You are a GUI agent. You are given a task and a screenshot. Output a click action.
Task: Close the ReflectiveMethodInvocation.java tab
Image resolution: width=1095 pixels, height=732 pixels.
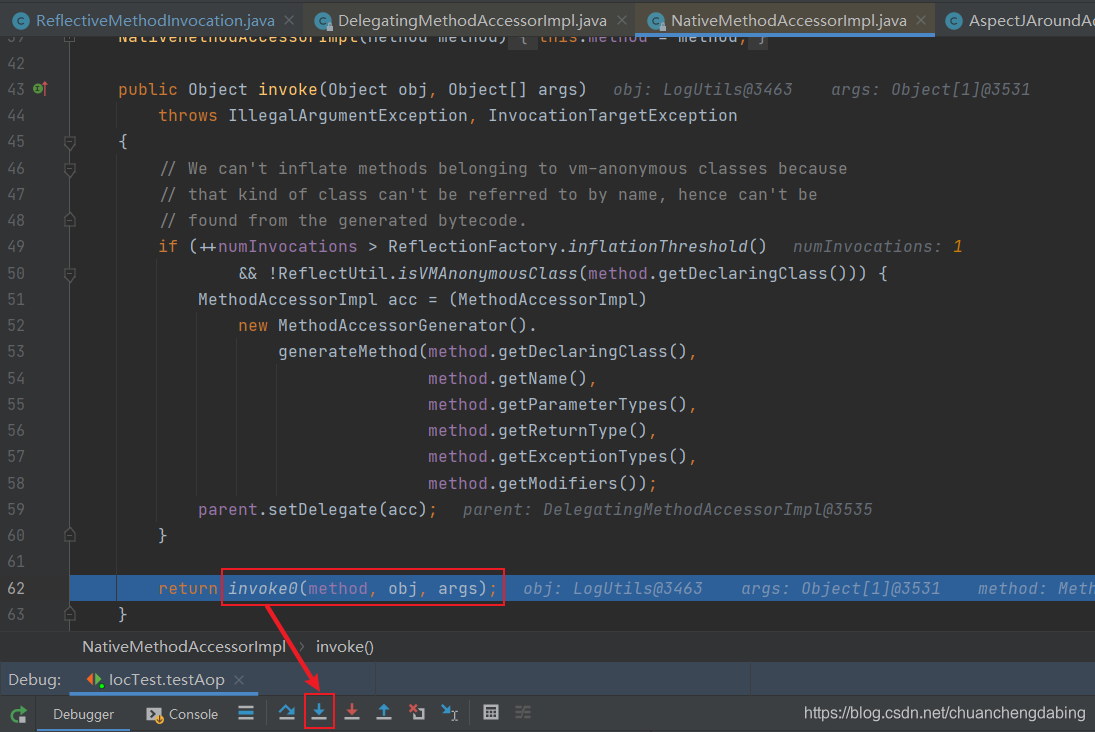click(289, 20)
